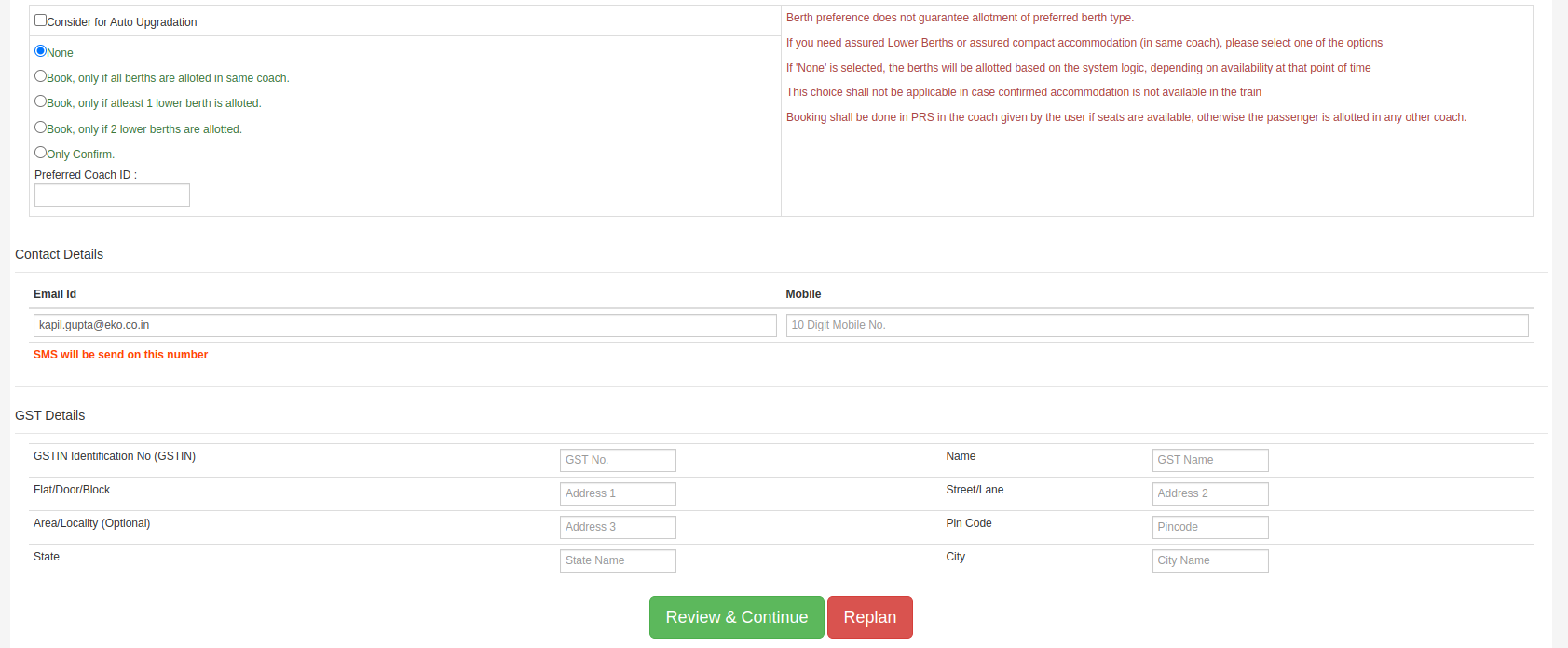The image size is (1568, 648).
Task: Click the City Name input
Action: click(x=1209, y=560)
